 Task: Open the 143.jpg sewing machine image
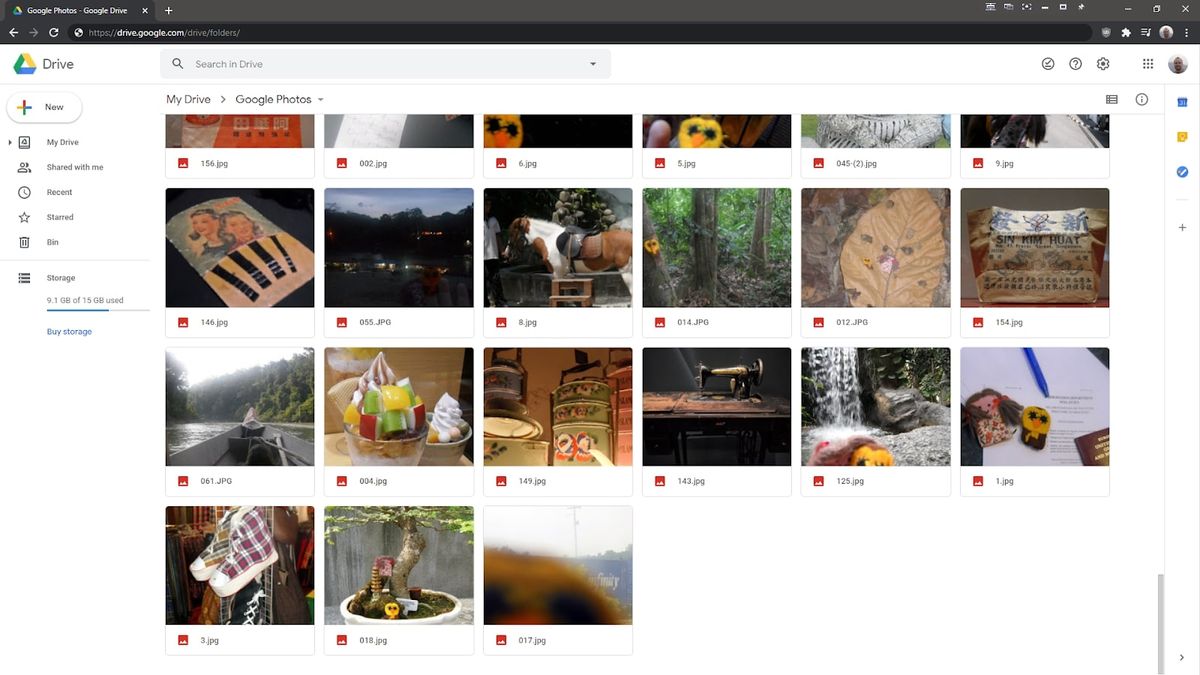coord(716,406)
